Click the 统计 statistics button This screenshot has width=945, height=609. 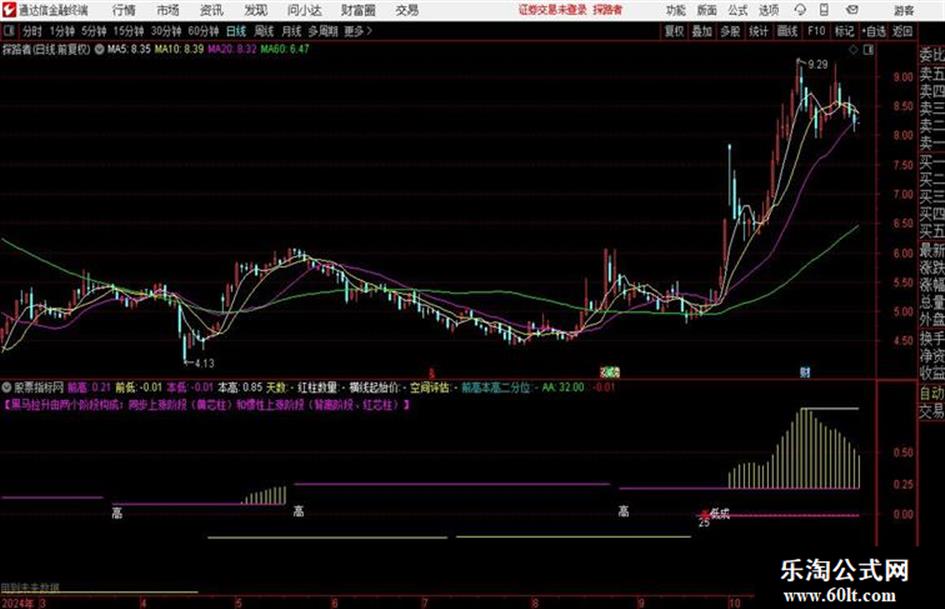(759, 31)
